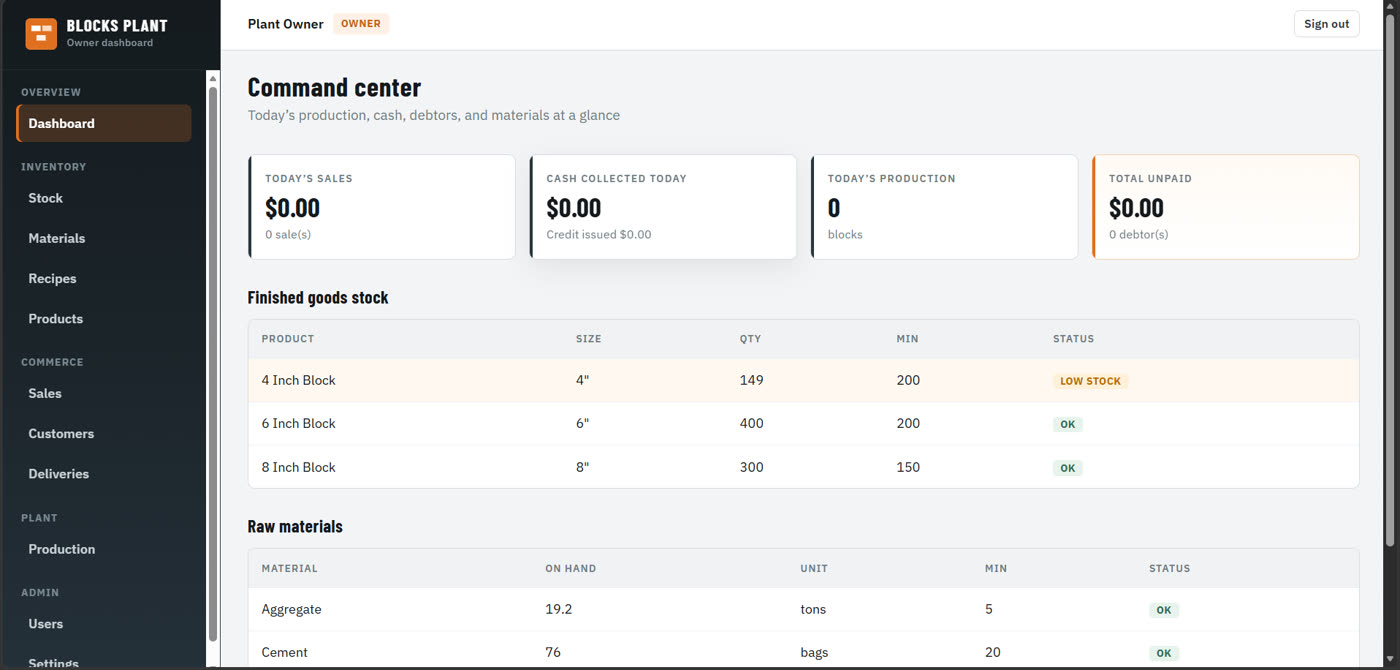Select the Cash Collected Today card

coord(663,207)
